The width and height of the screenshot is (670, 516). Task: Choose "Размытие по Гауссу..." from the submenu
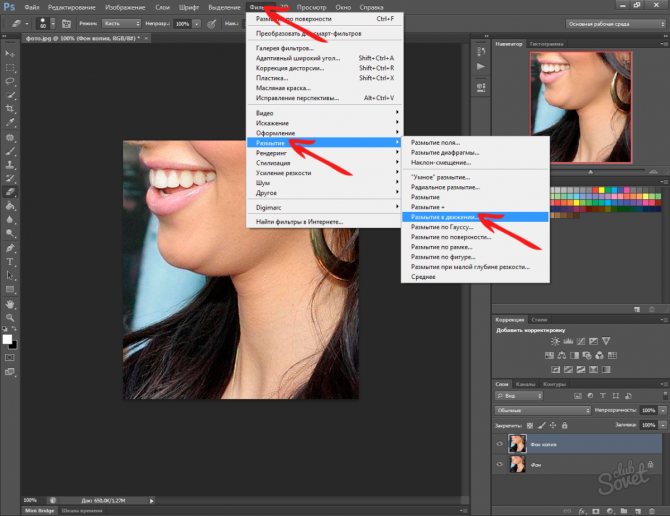[441, 226]
